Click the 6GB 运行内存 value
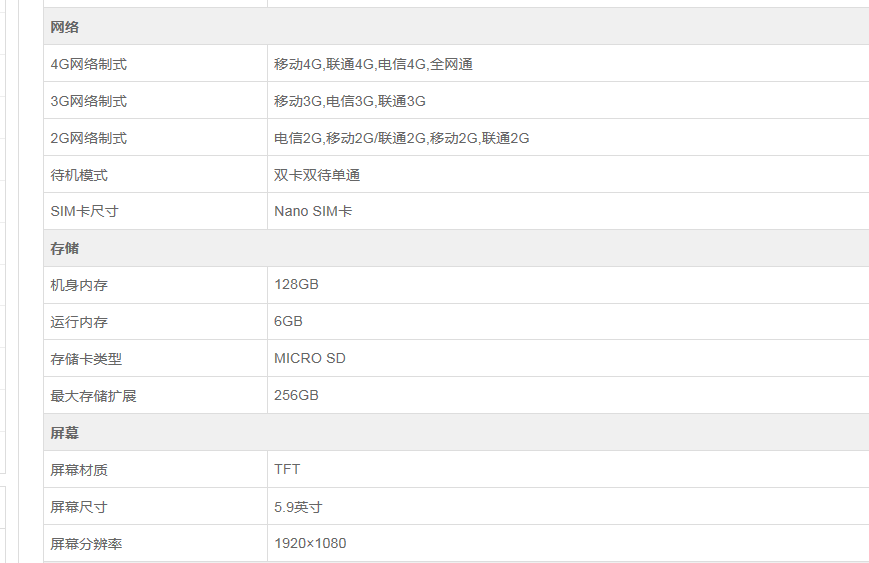Screen dimensions: 869x563 pos(288,322)
